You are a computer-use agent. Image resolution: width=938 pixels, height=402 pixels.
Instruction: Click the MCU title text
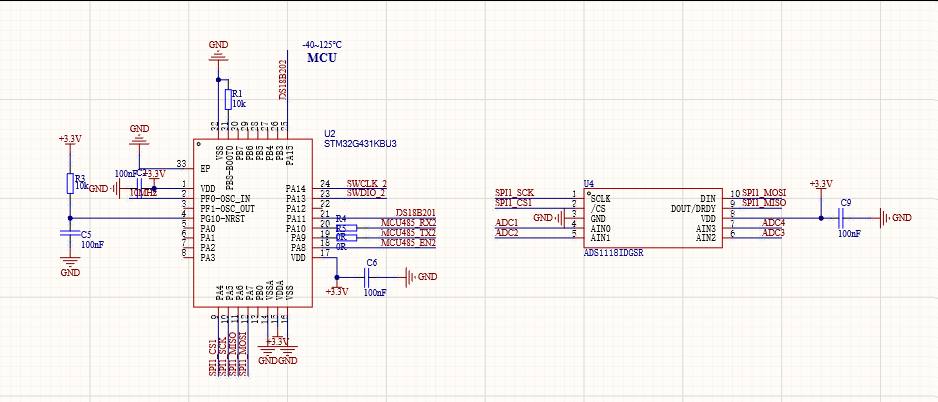click(x=322, y=58)
